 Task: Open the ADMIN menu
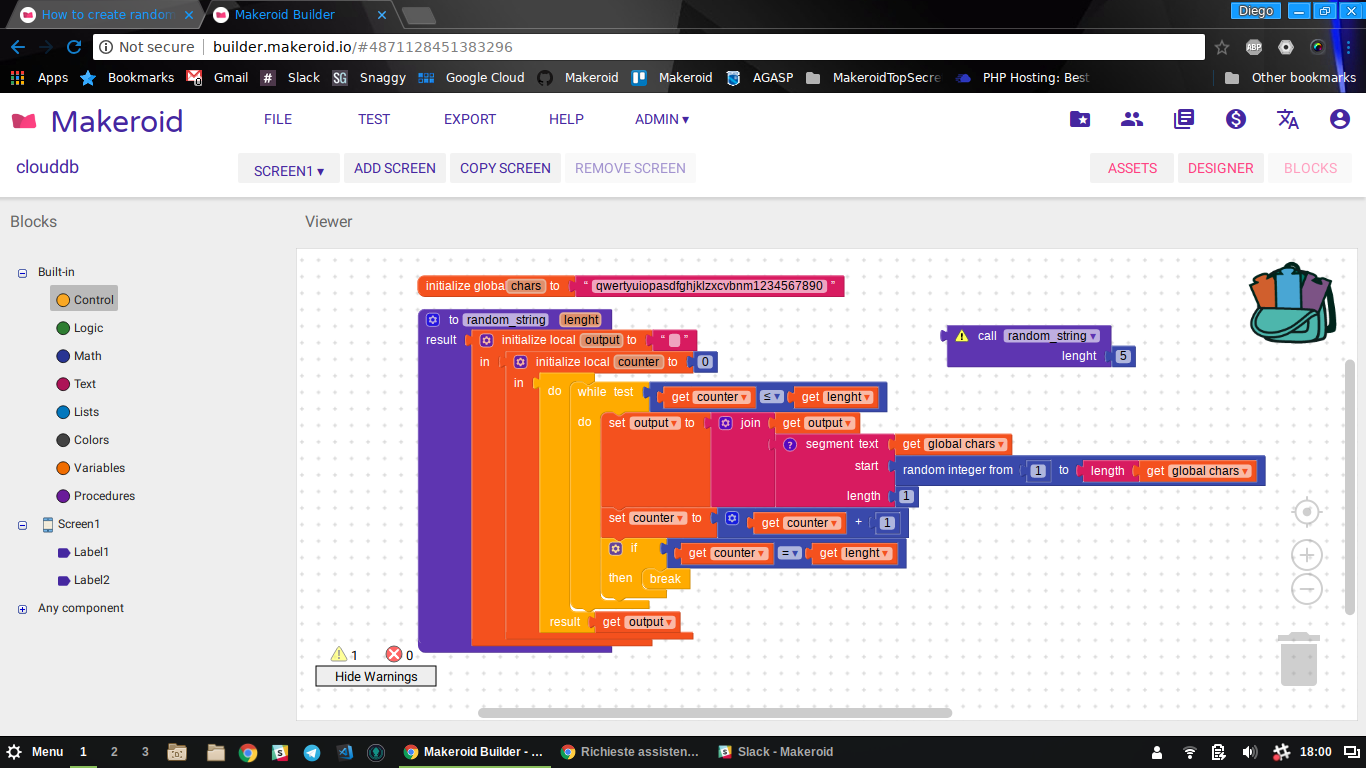pos(661,119)
